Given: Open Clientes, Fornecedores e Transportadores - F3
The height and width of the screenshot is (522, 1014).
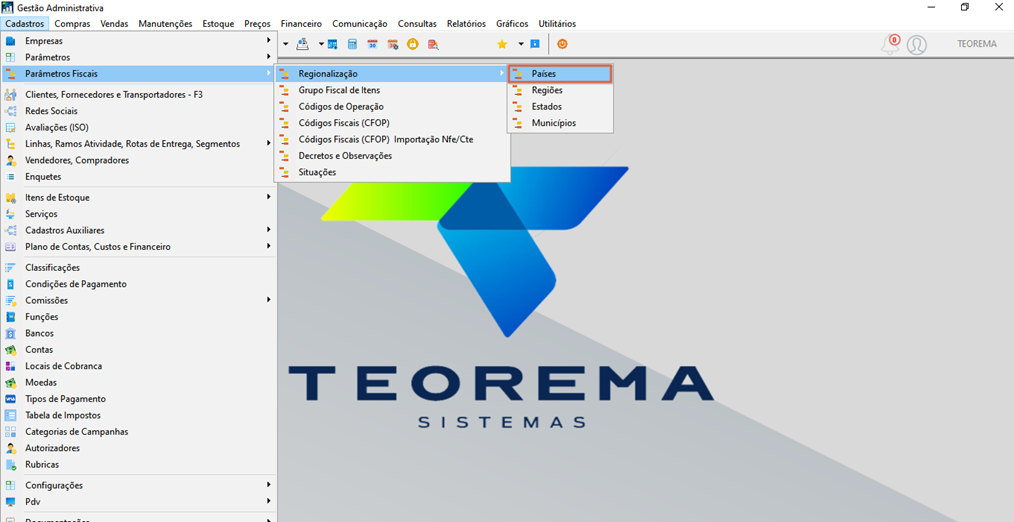Looking at the screenshot, I should point(139,94).
